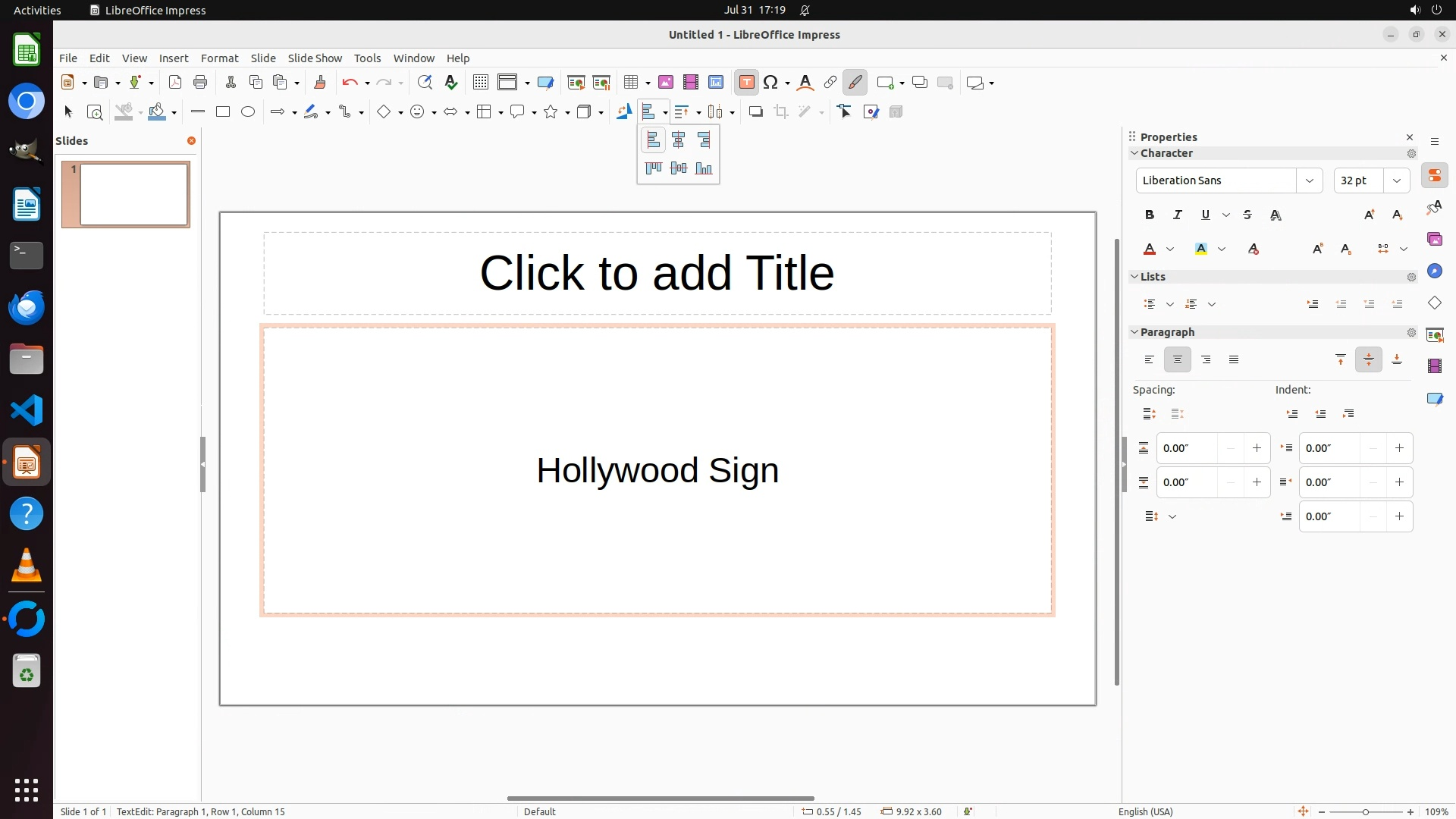The width and height of the screenshot is (1456, 819).
Task: Click the align objects Centered icon in popup
Action: click(x=679, y=140)
